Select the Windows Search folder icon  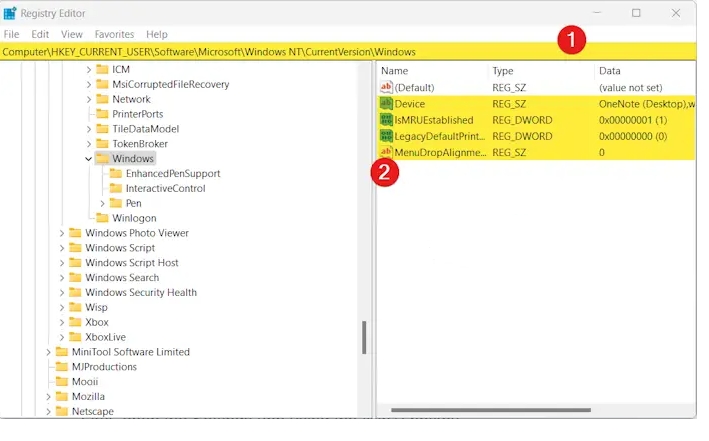click(76, 278)
